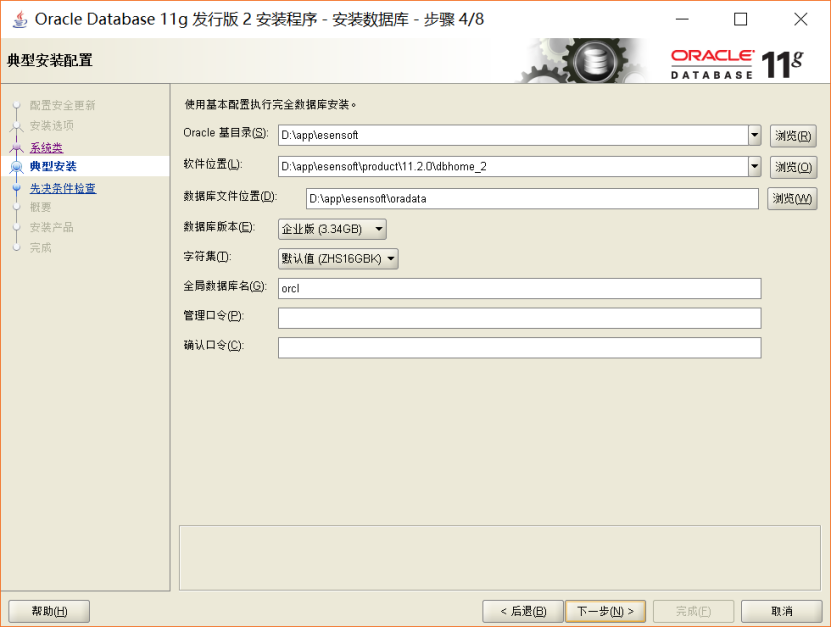The image size is (831, 628).
Task: Click the Oracle Database 11g logo
Action: tap(737, 64)
